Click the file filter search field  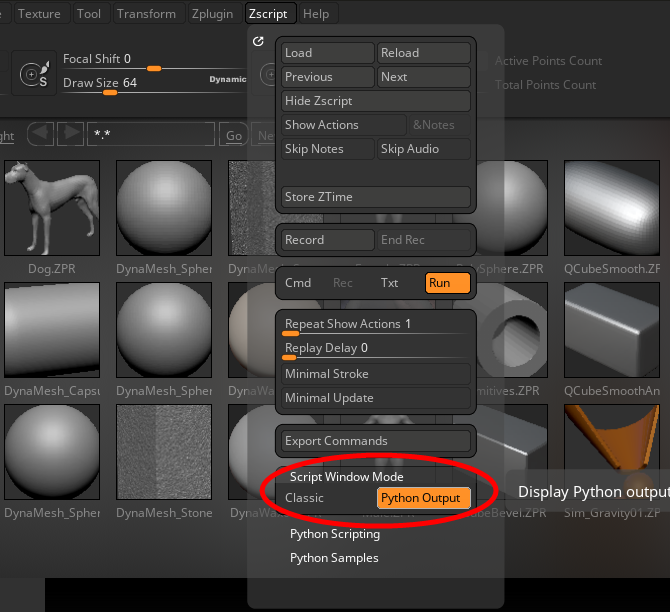(x=150, y=134)
